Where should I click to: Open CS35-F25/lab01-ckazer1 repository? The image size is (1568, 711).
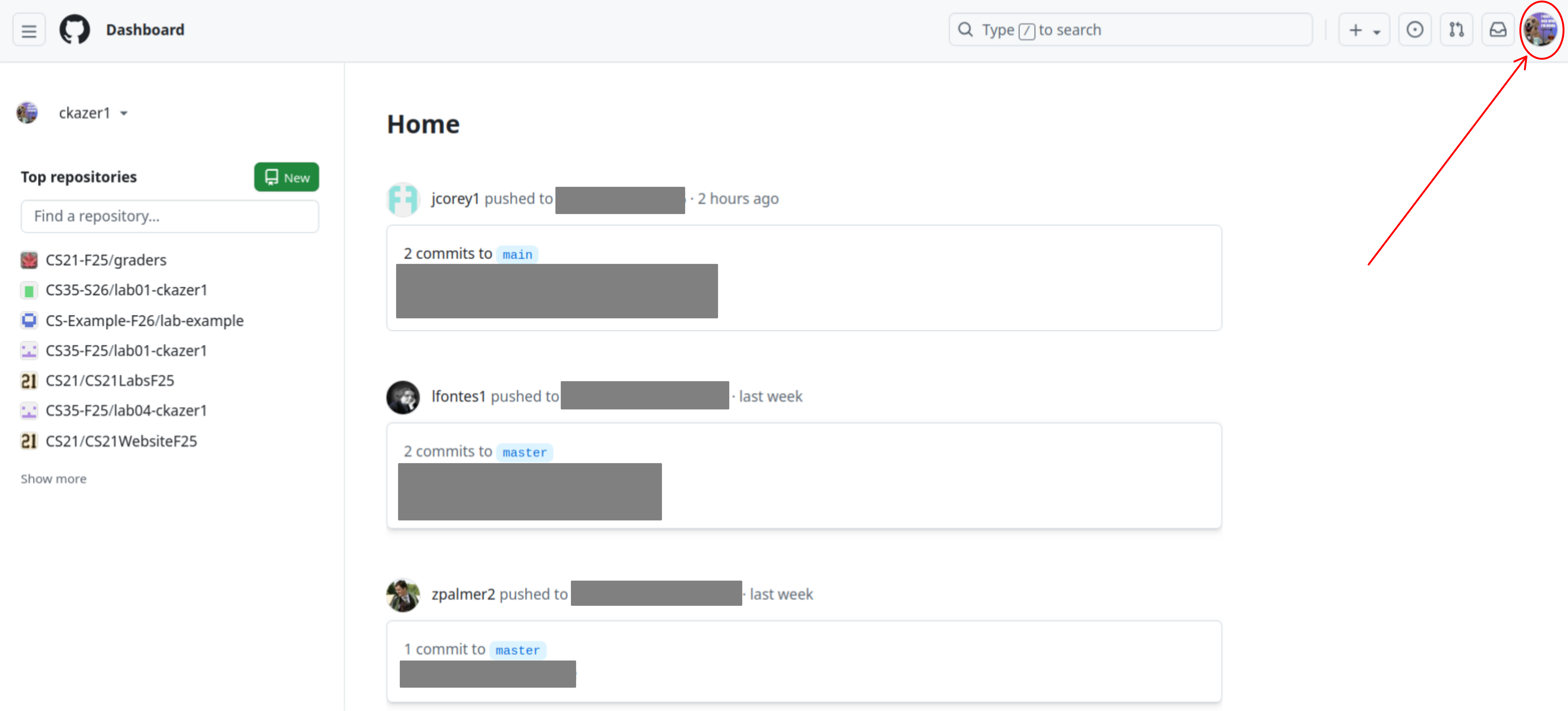[x=127, y=351]
